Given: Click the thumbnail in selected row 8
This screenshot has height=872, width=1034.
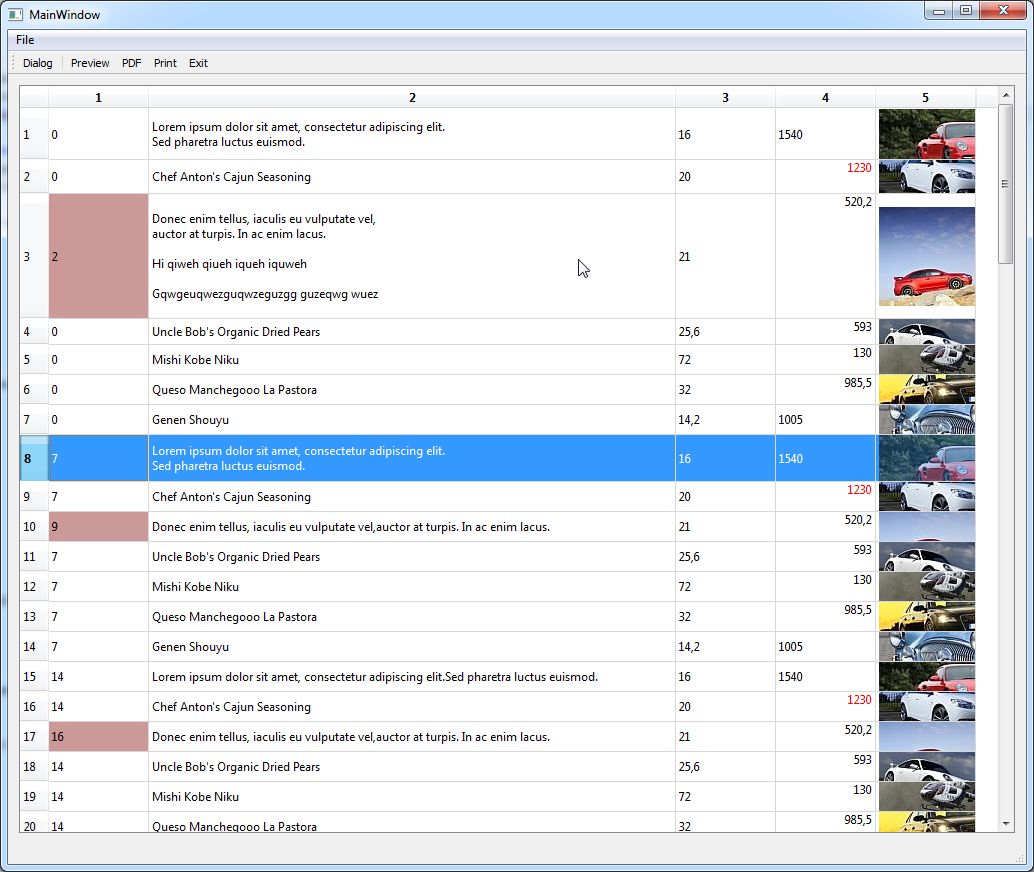Looking at the screenshot, I should coord(927,458).
